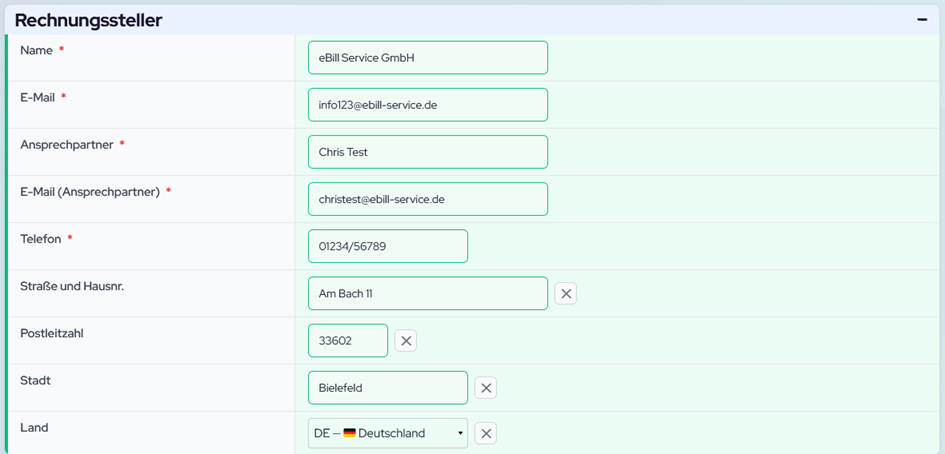Focus the info123@ebill-service.de email field
945x454 pixels.
click(x=427, y=105)
